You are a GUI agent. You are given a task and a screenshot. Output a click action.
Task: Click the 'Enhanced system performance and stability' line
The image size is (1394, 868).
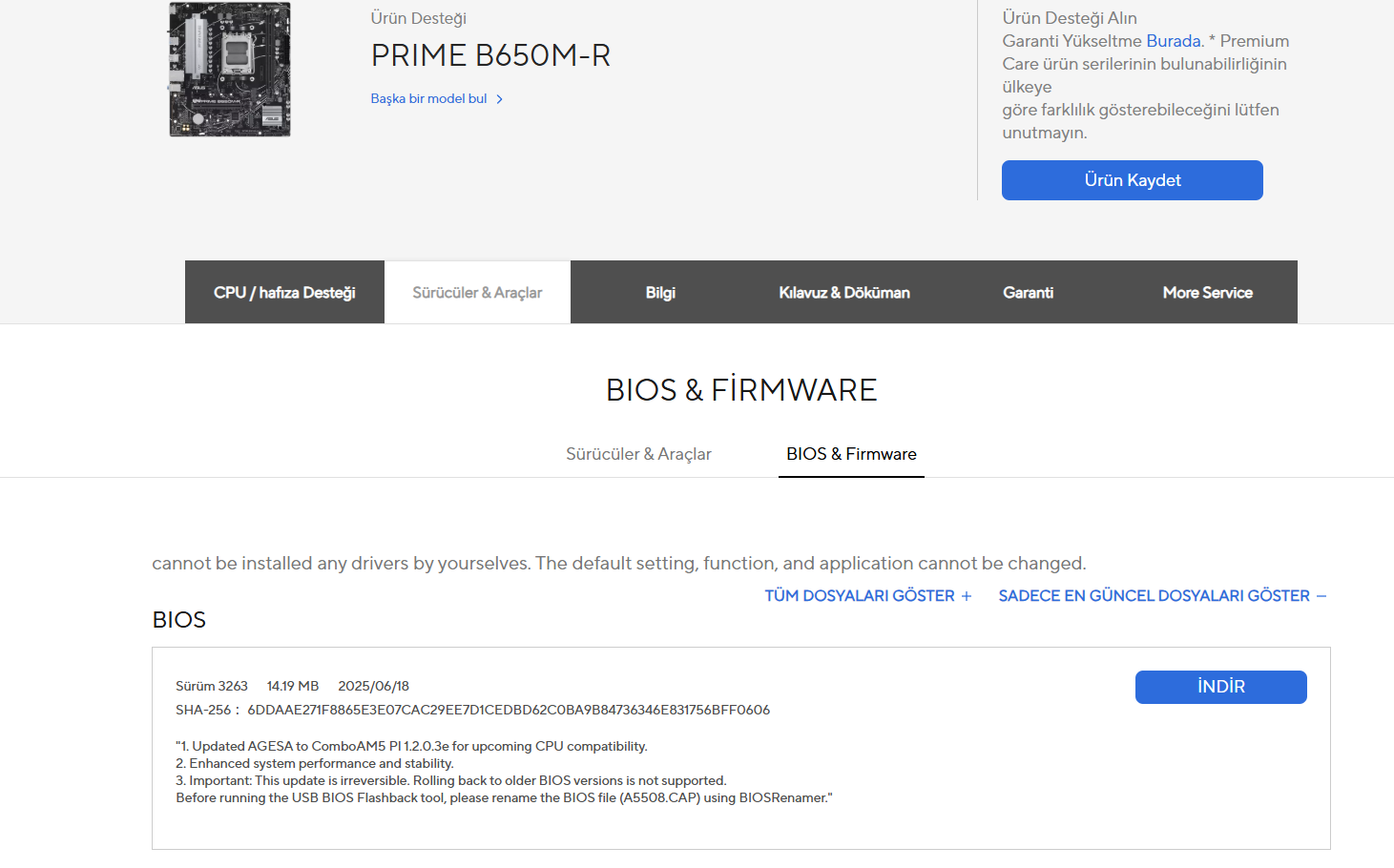315,763
